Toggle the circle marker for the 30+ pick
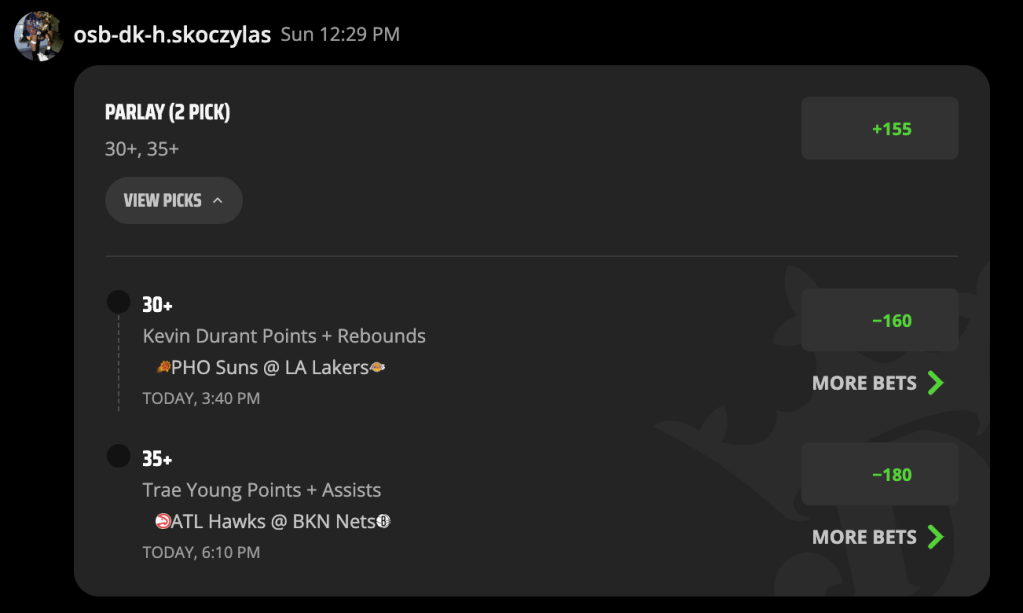The width and height of the screenshot is (1023, 613). pos(119,302)
